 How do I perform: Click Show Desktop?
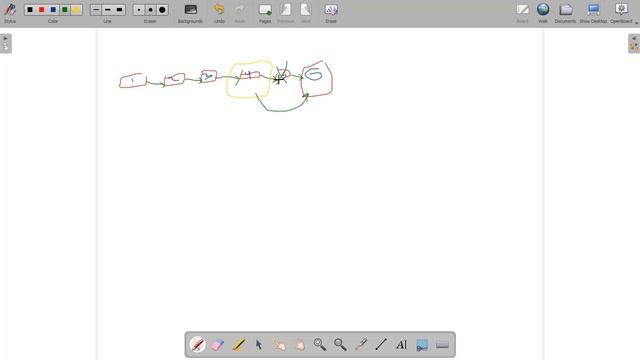[x=593, y=13]
